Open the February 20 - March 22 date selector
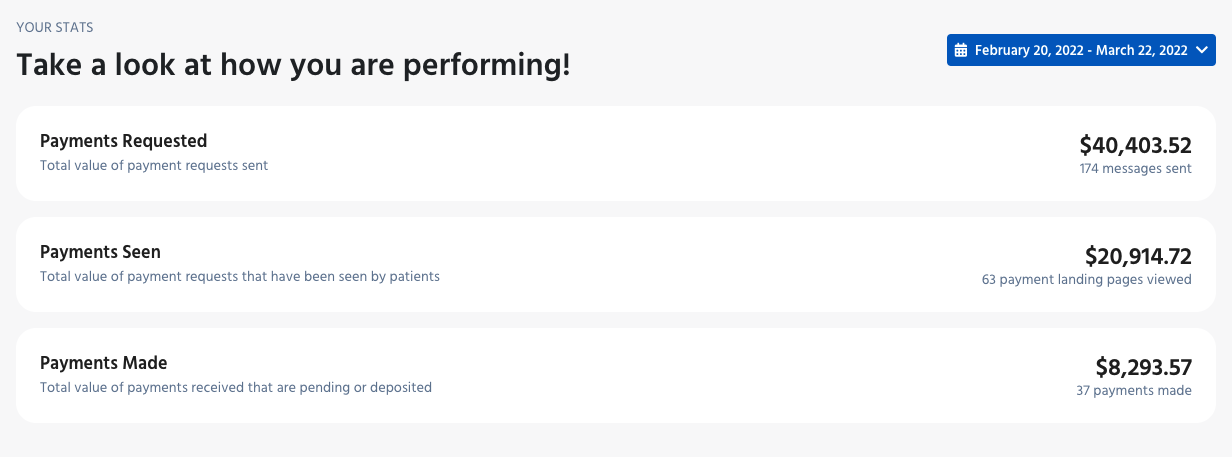Screen dimensions: 1232x457 point(1081,50)
